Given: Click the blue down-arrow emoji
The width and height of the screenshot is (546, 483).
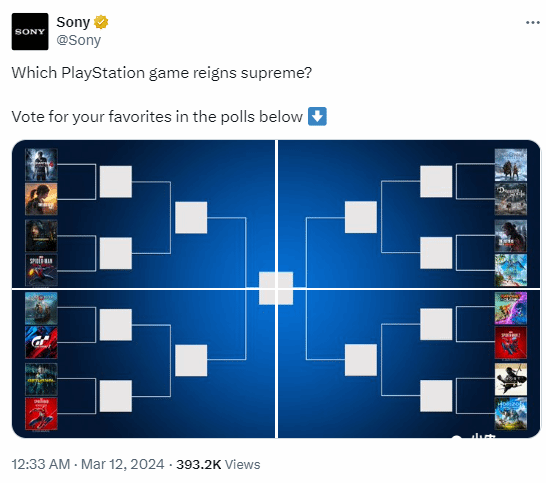Looking at the screenshot, I should [x=317, y=116].
